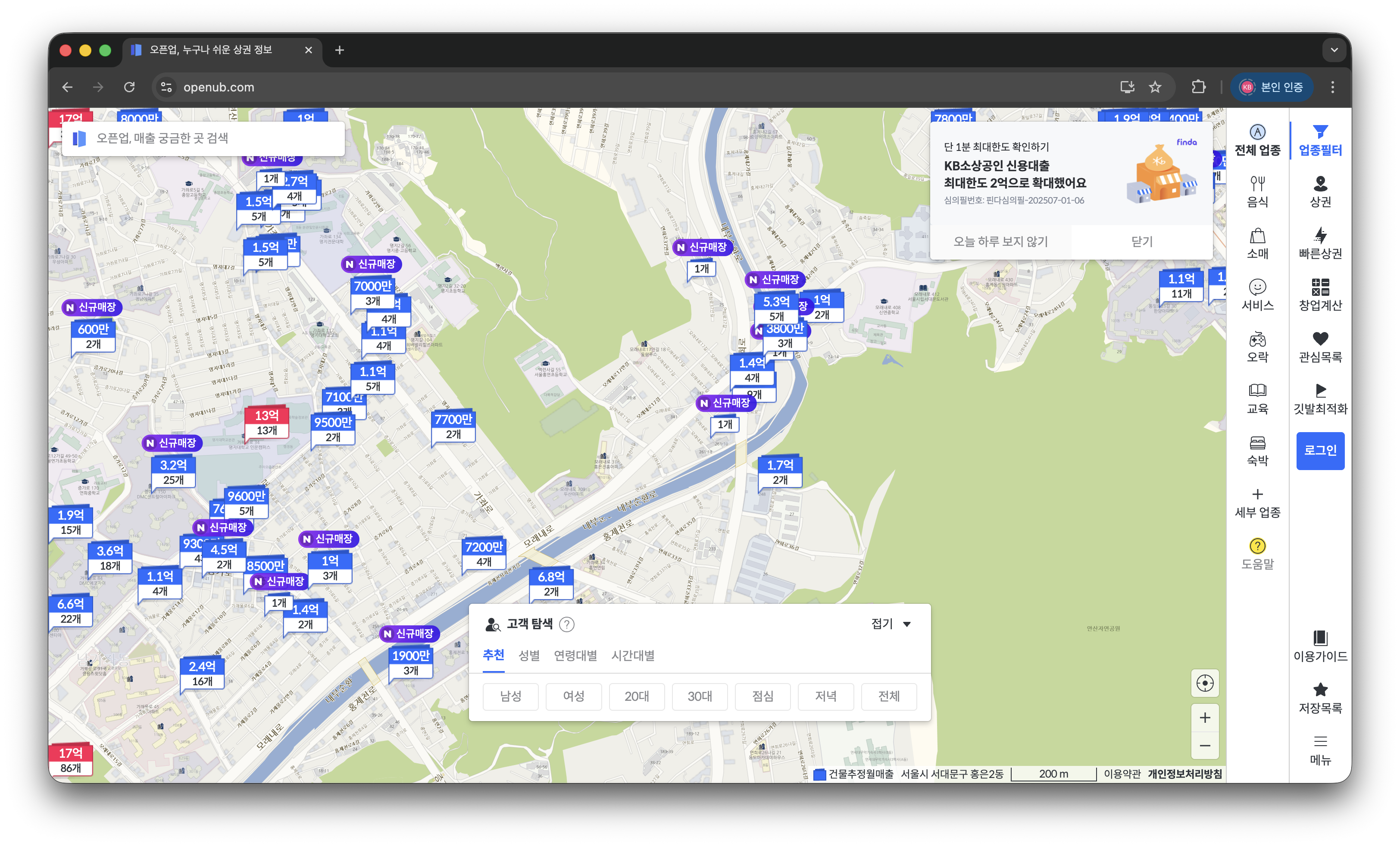
Task: Click the blue 로그인 button
Action: (1320, 450)
